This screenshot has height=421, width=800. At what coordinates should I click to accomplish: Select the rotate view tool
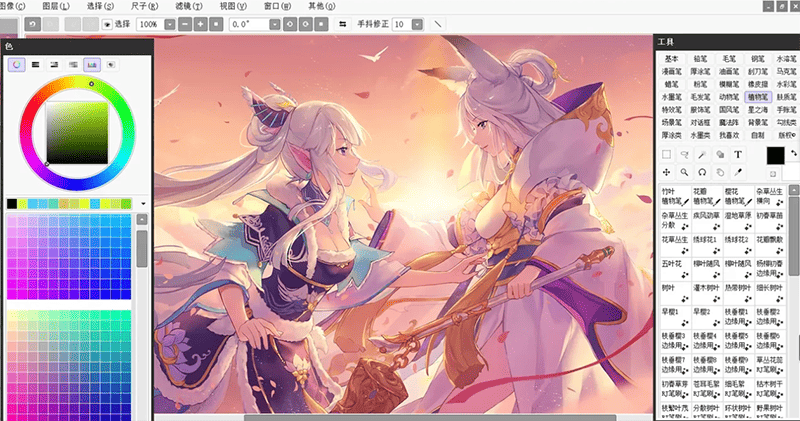(x=702, y=172)
